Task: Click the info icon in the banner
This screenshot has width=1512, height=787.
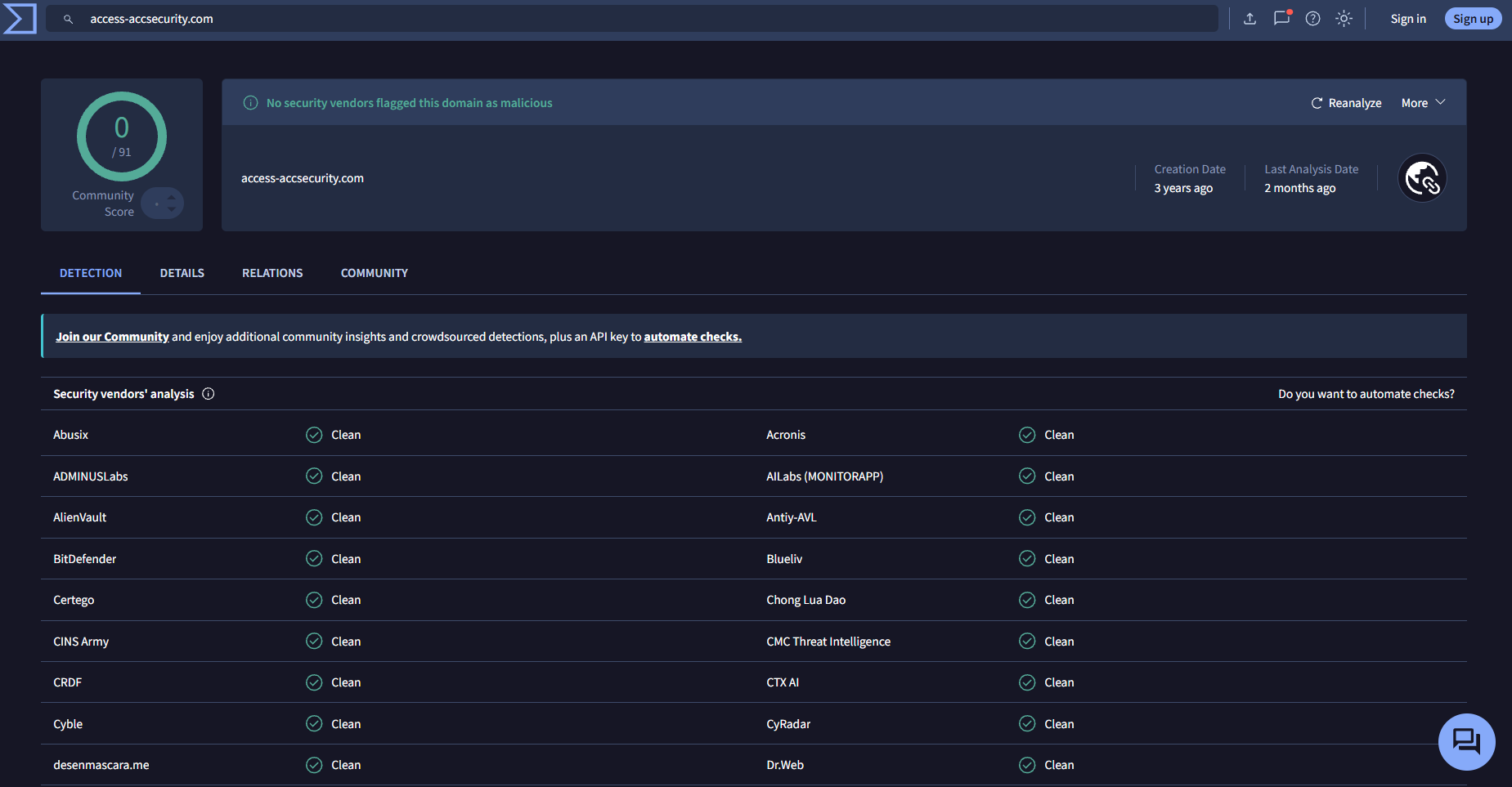Action: click(x=251, y=103)
